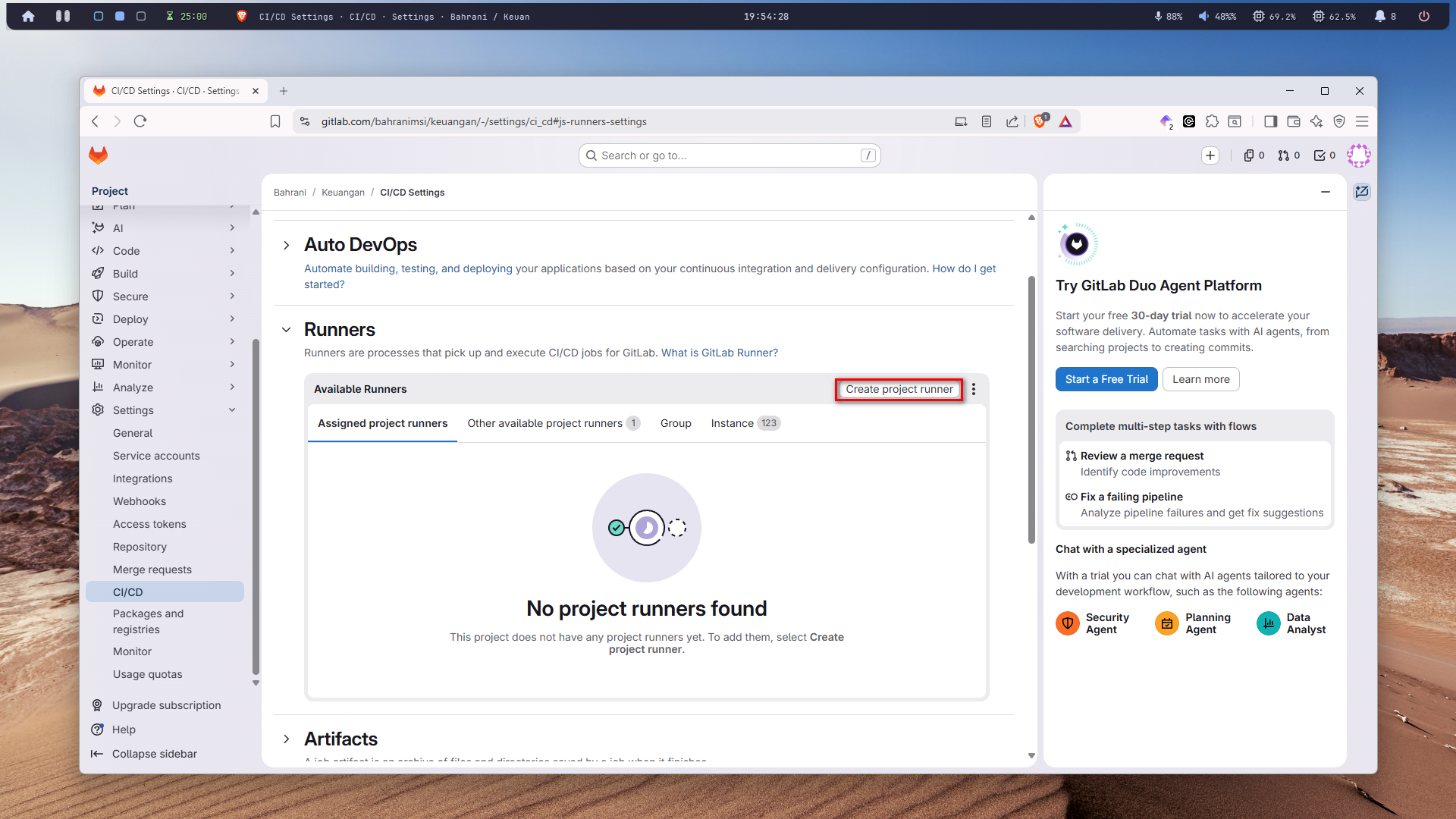Bookmark this page with the bookmark icon
This screenshot has height=819, width=1456.
(275, 121)
